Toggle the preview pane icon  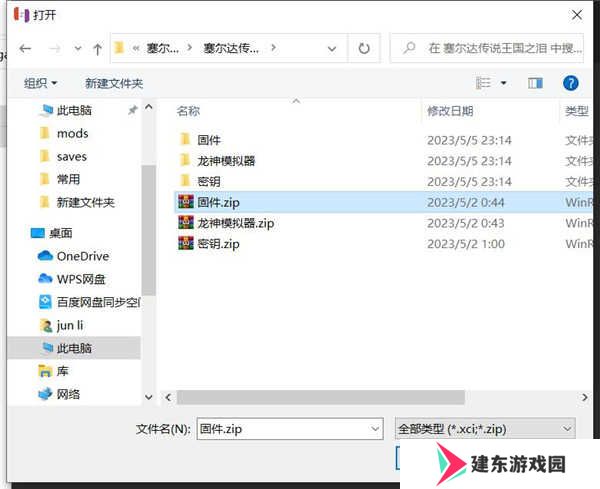(x=535, y=83)
